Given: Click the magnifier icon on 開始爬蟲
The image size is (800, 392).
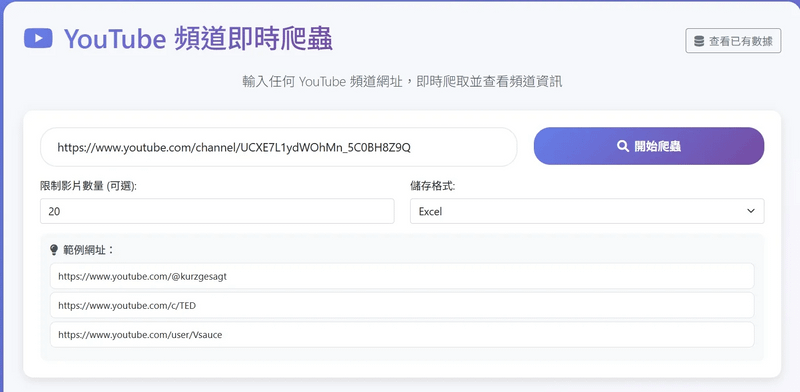Looking at the screenshot, I should [x=622, y=146].
